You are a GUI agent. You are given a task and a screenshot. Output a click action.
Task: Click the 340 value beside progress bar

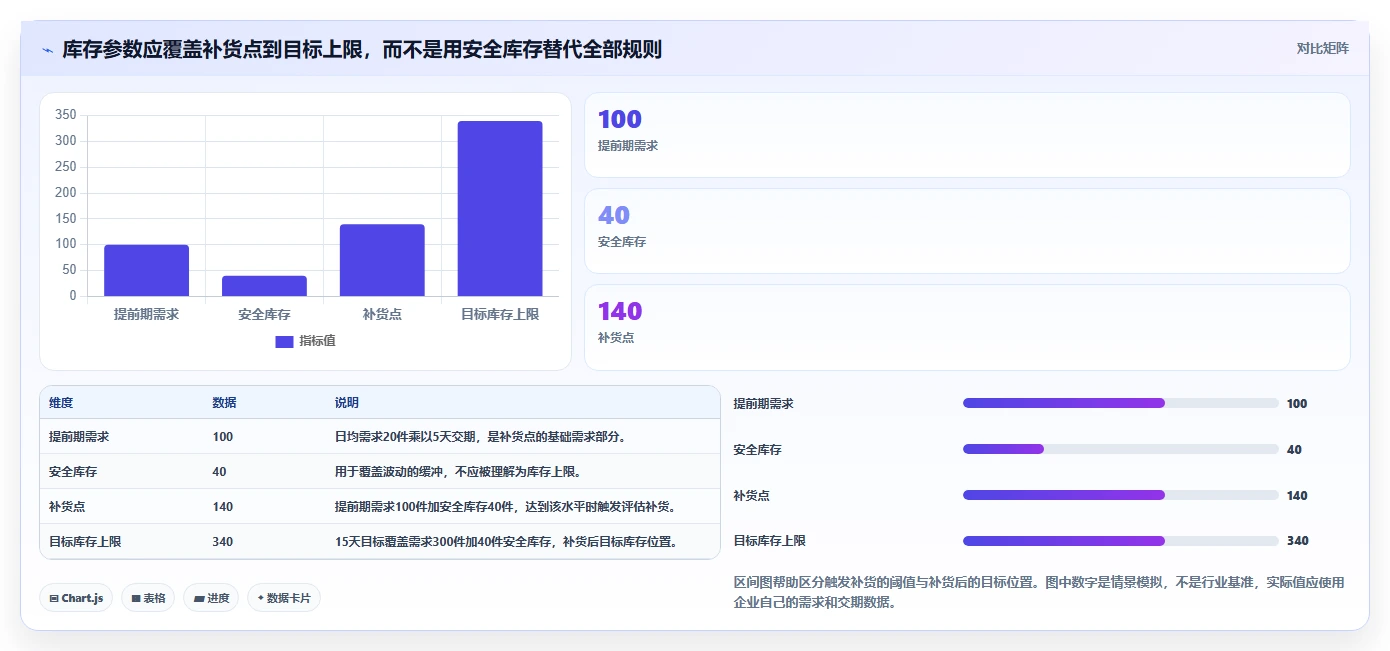click(1297, 541)
